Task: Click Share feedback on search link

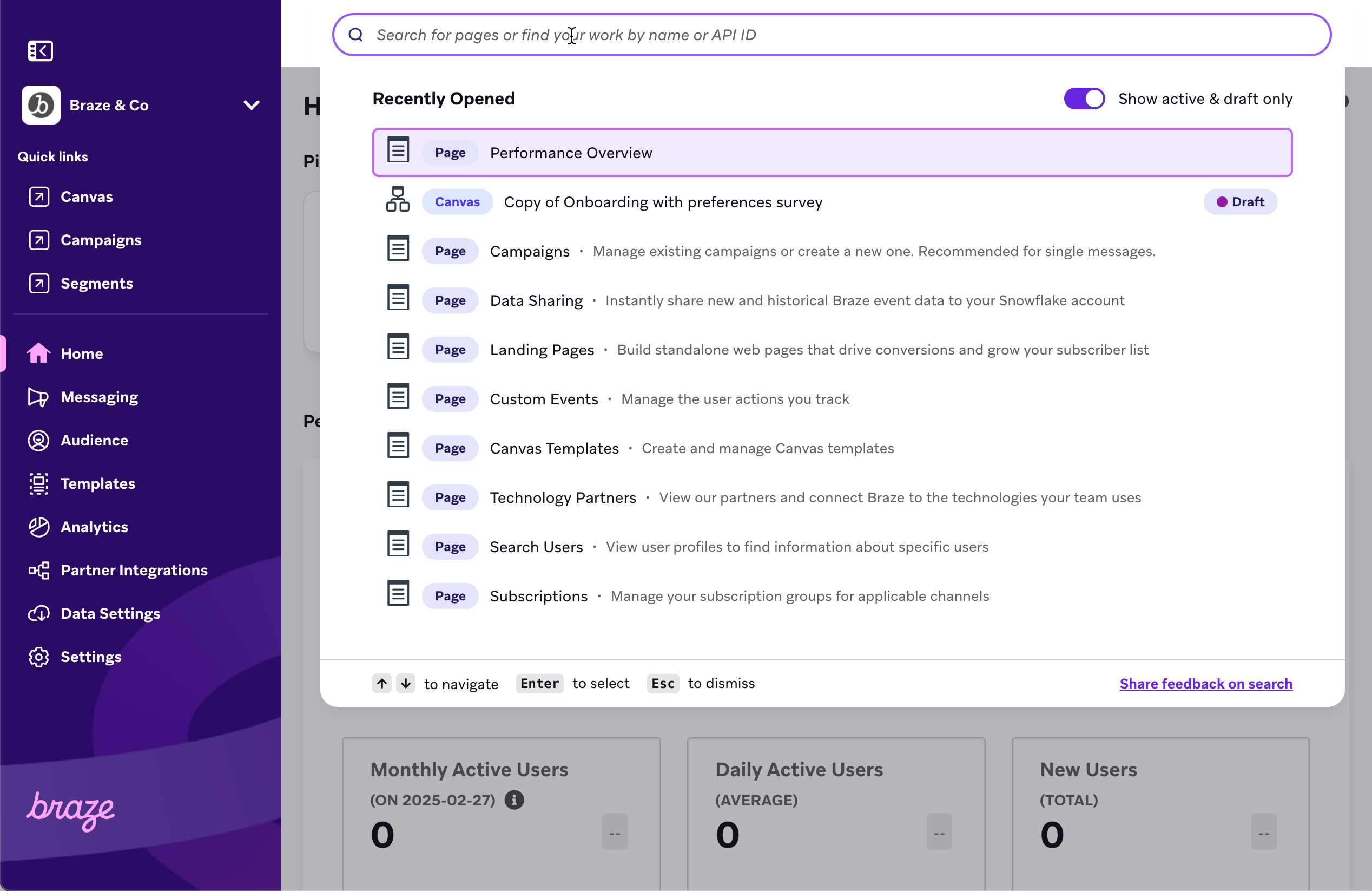Action: pyautogui.click(x=1206, y=683)
